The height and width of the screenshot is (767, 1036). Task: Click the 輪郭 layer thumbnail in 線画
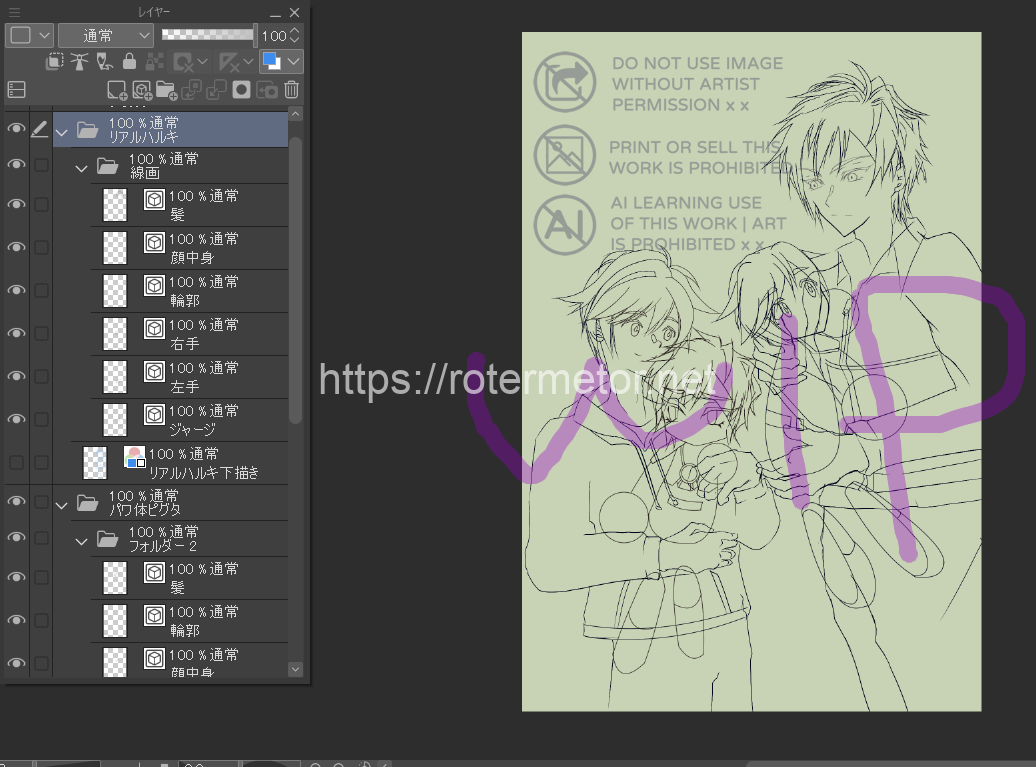(115, 290)
